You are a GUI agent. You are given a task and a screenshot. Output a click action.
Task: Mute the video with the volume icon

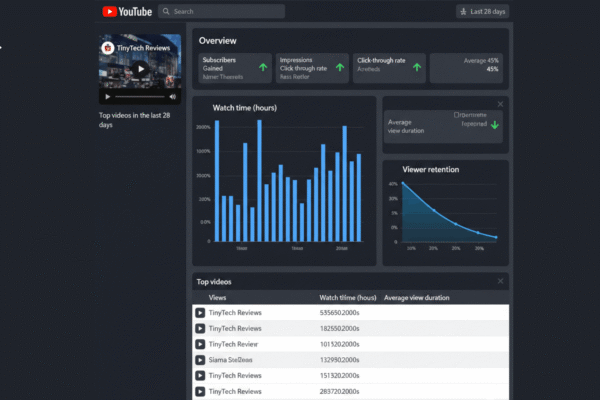pyautogui.click(x=173, y=97)
